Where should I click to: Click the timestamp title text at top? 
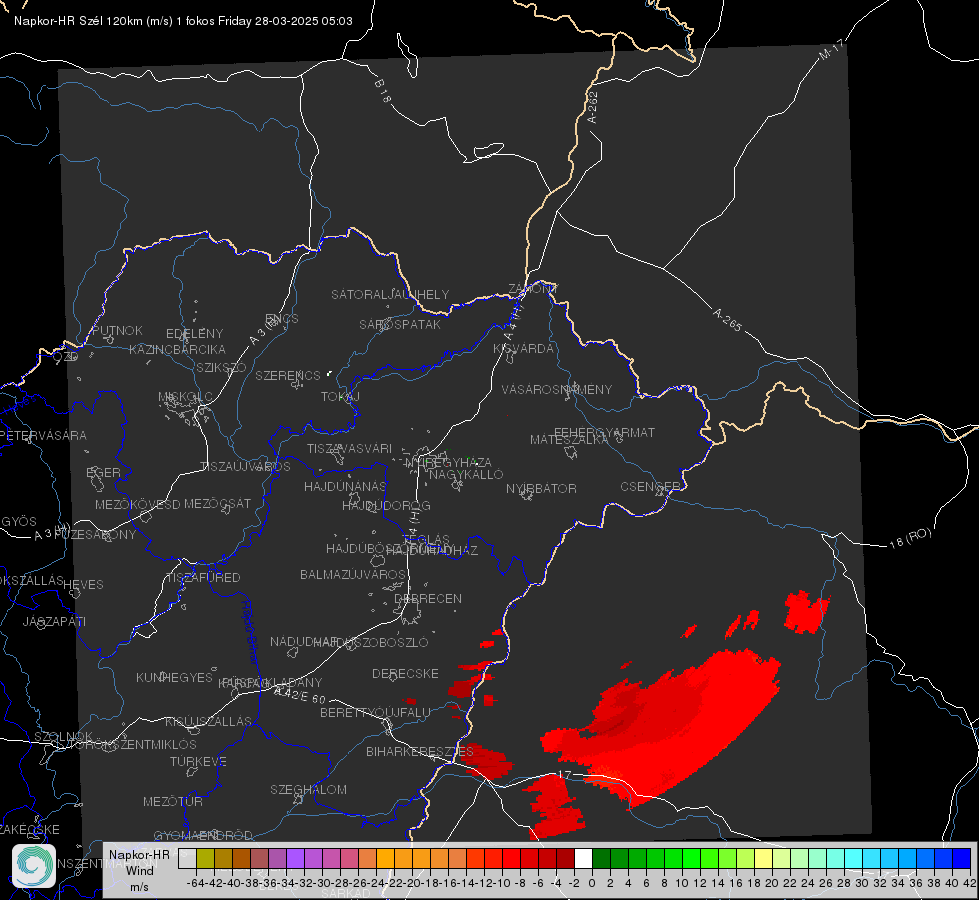coord(183,21)
